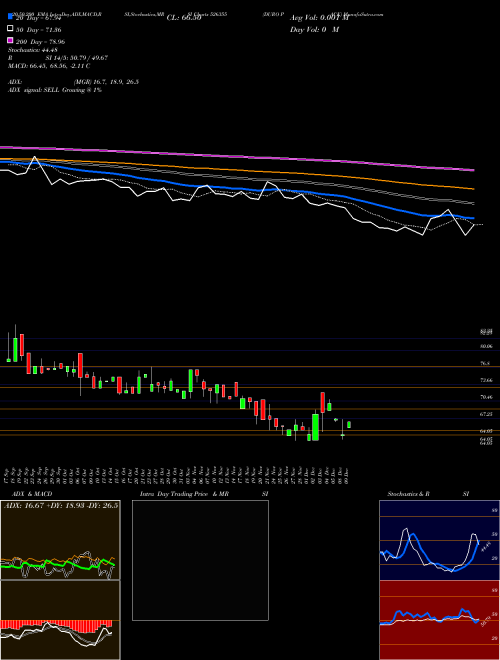The height and width of the screenshot is (660, 500).
Task: Click the 'ADX: 16.67 +DY: 18.93 -DY: 26.5' header
Action: pos(61,505)
